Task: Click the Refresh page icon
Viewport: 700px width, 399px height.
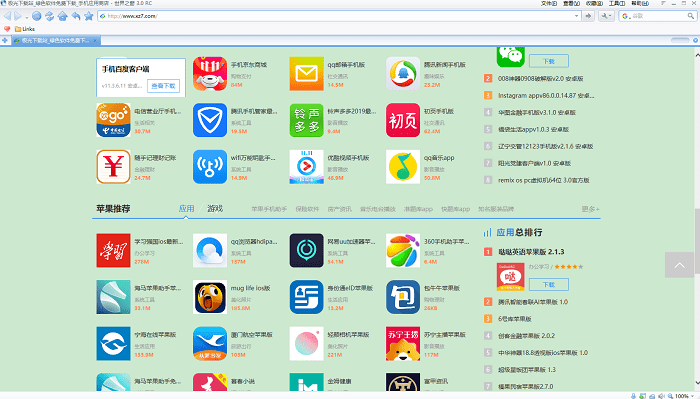Action: pyautogui.click(x=50, y=16)
